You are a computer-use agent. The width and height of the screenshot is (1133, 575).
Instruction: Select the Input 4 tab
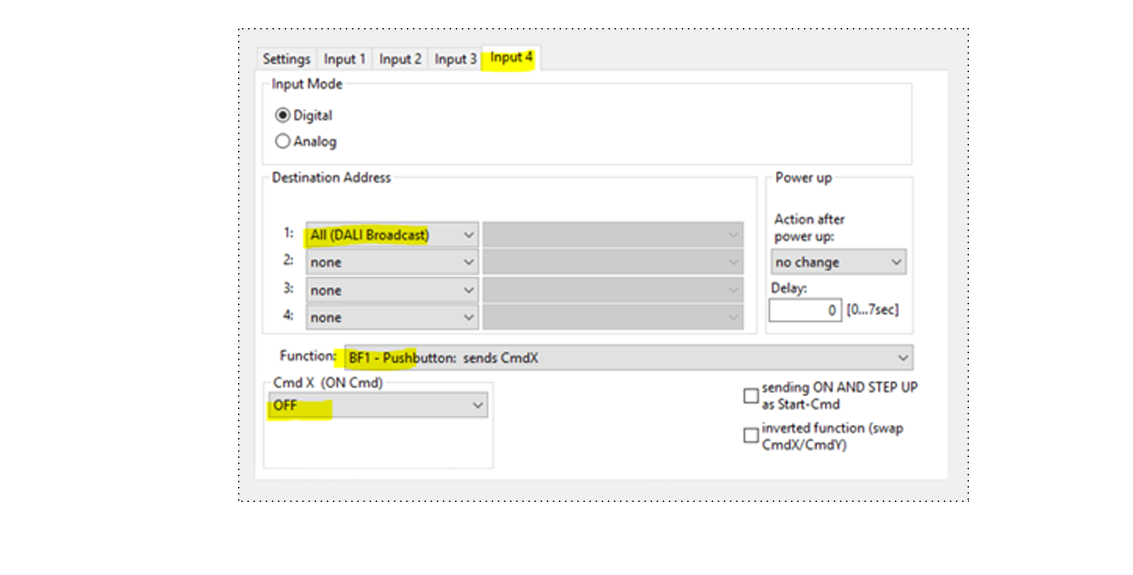[x=511, y=58]
